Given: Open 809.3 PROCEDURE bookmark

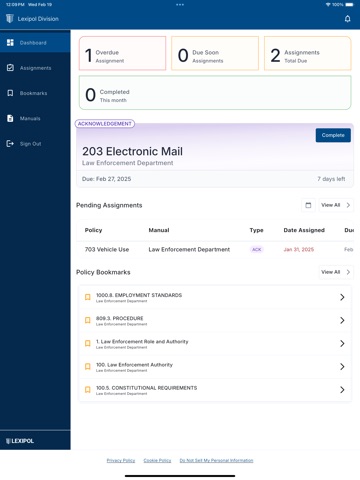Looking at the screenshot, I should 215,320.
